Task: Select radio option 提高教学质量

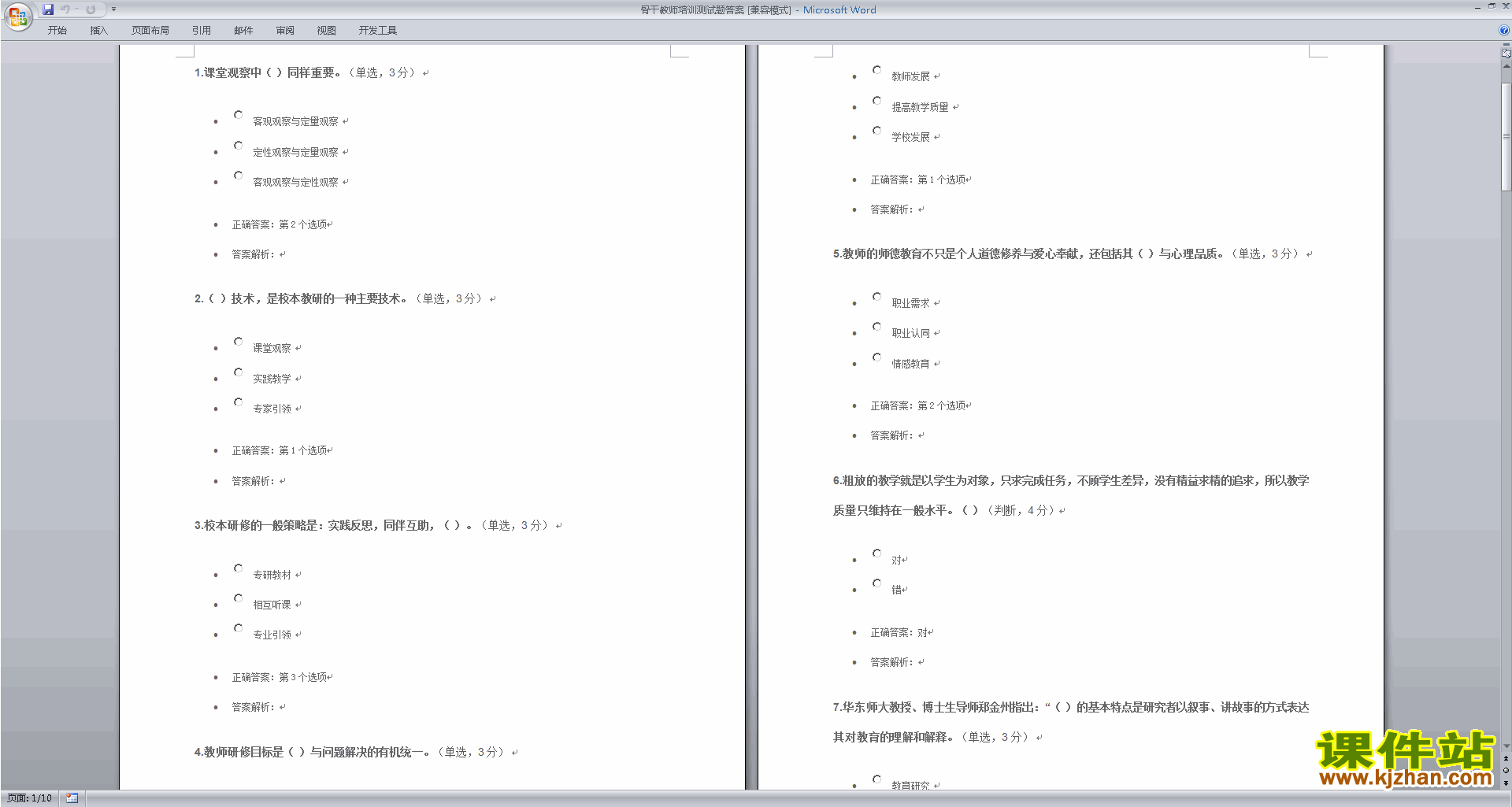Action: pyautogui.click(x=876, y=101)
